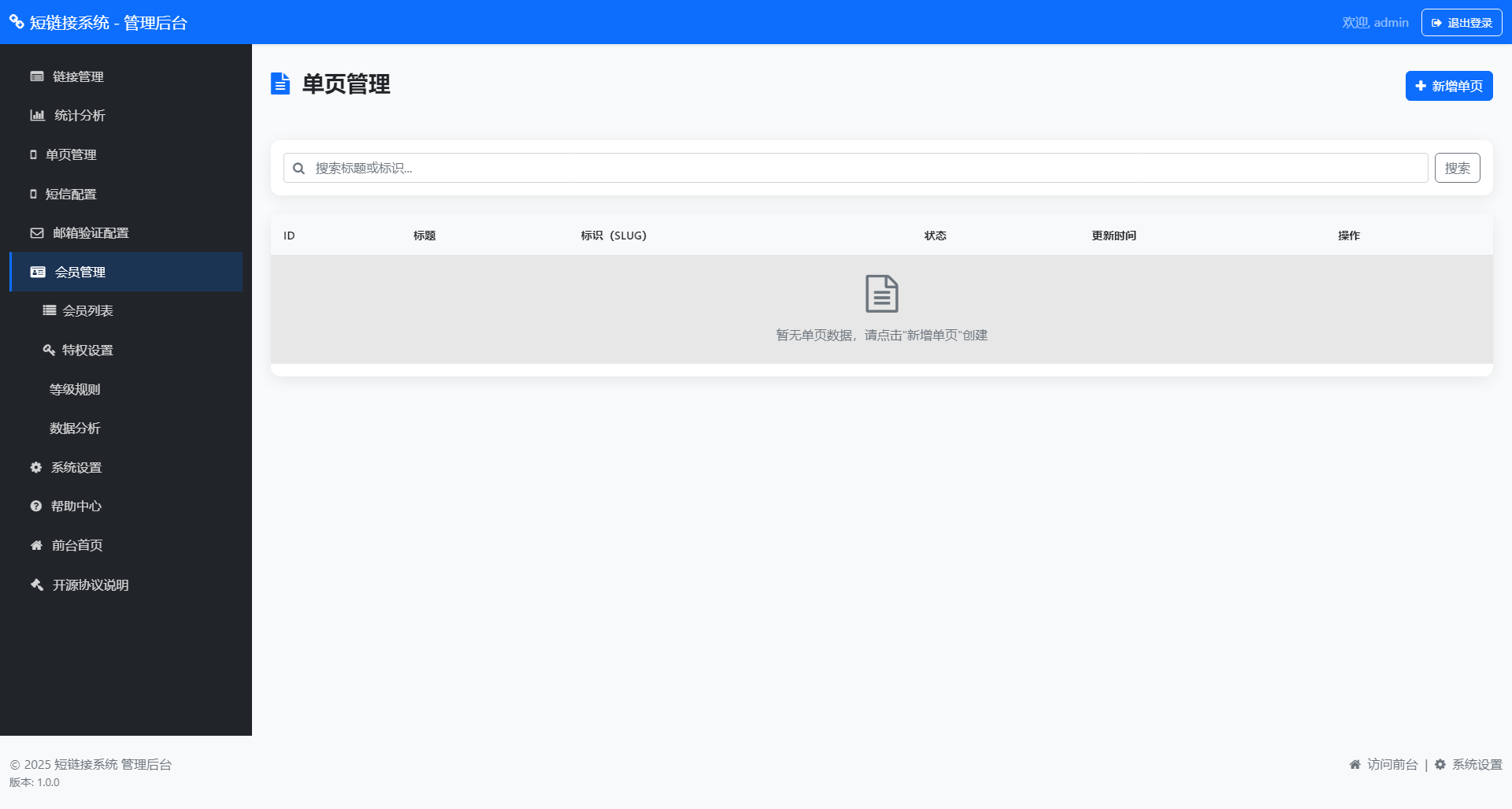Click the ID column header
1512x809 pixels.
(289, 236)
